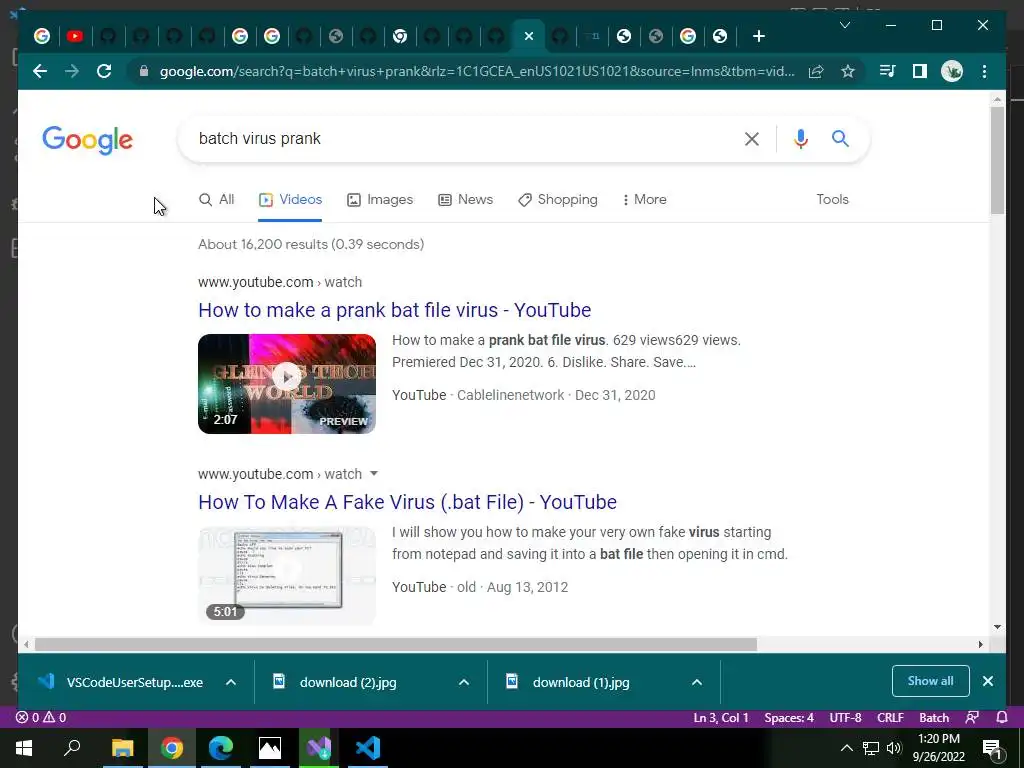This screenshot has height=768, width=1024.
Task: Change 'Spaces: 4' indentation in VS Code
Action: click(x=789, y=718)
